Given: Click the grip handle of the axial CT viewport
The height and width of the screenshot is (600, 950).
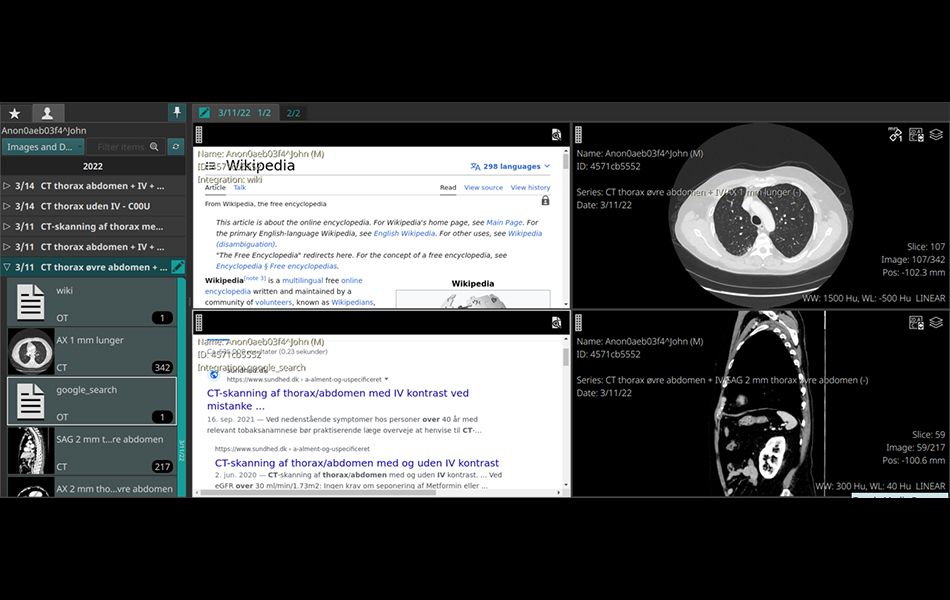Looking at the screenshot, I should 579,135.
